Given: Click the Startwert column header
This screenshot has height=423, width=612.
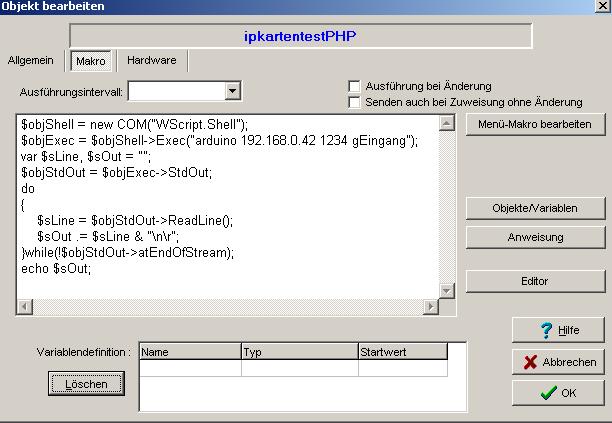Looking at the screenshot, I should (402, 352).
